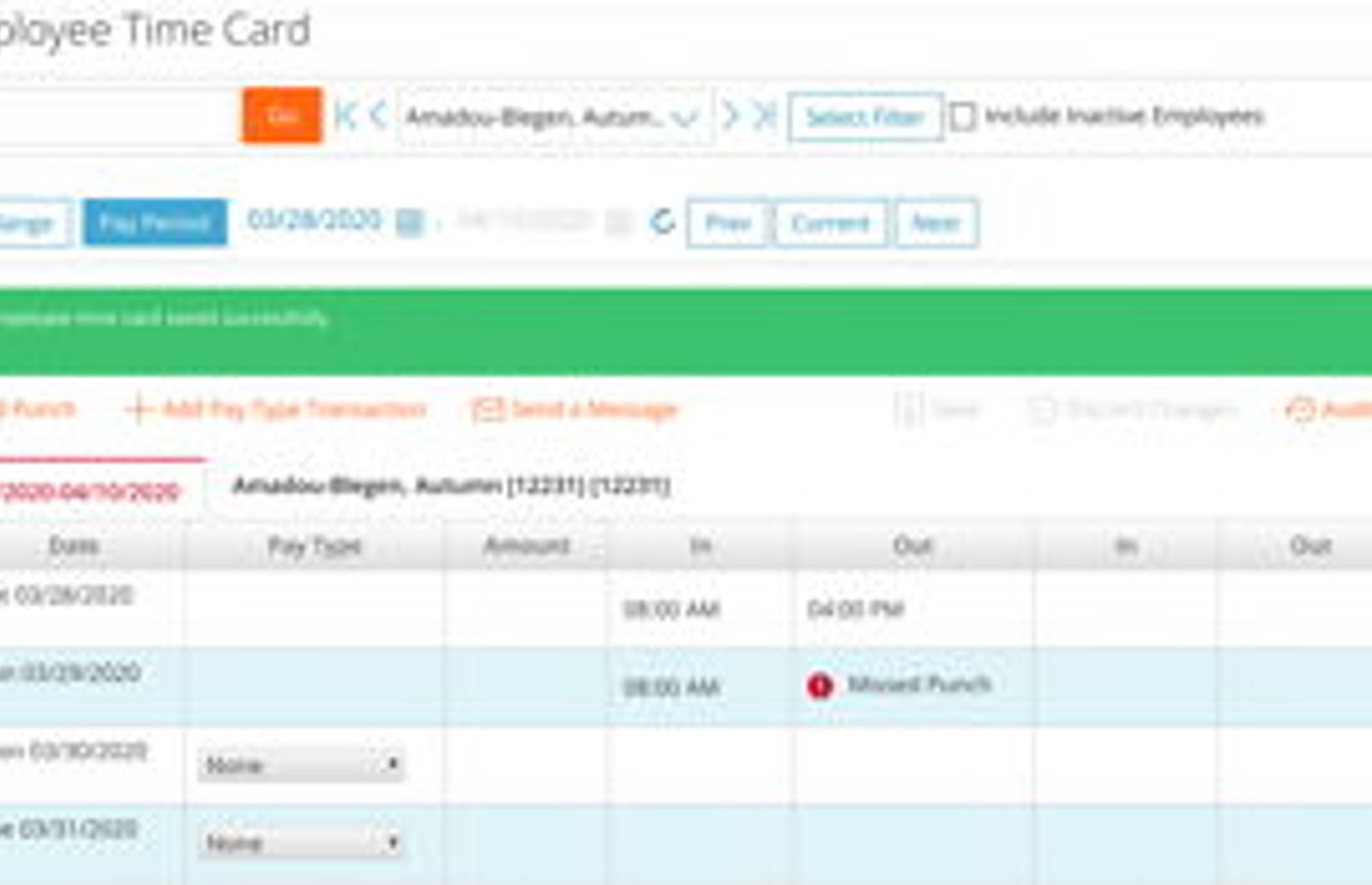Click the Missed Punch text
The image size is (1372, 885).
[919, 684]
